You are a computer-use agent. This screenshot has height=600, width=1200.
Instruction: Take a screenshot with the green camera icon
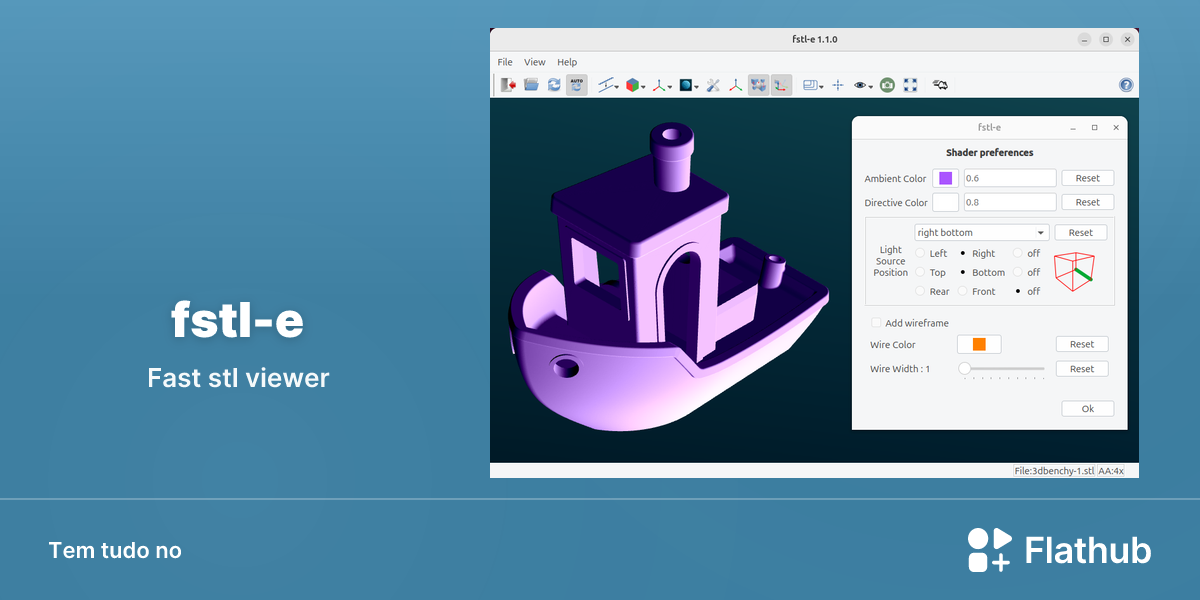click(887, 85)
